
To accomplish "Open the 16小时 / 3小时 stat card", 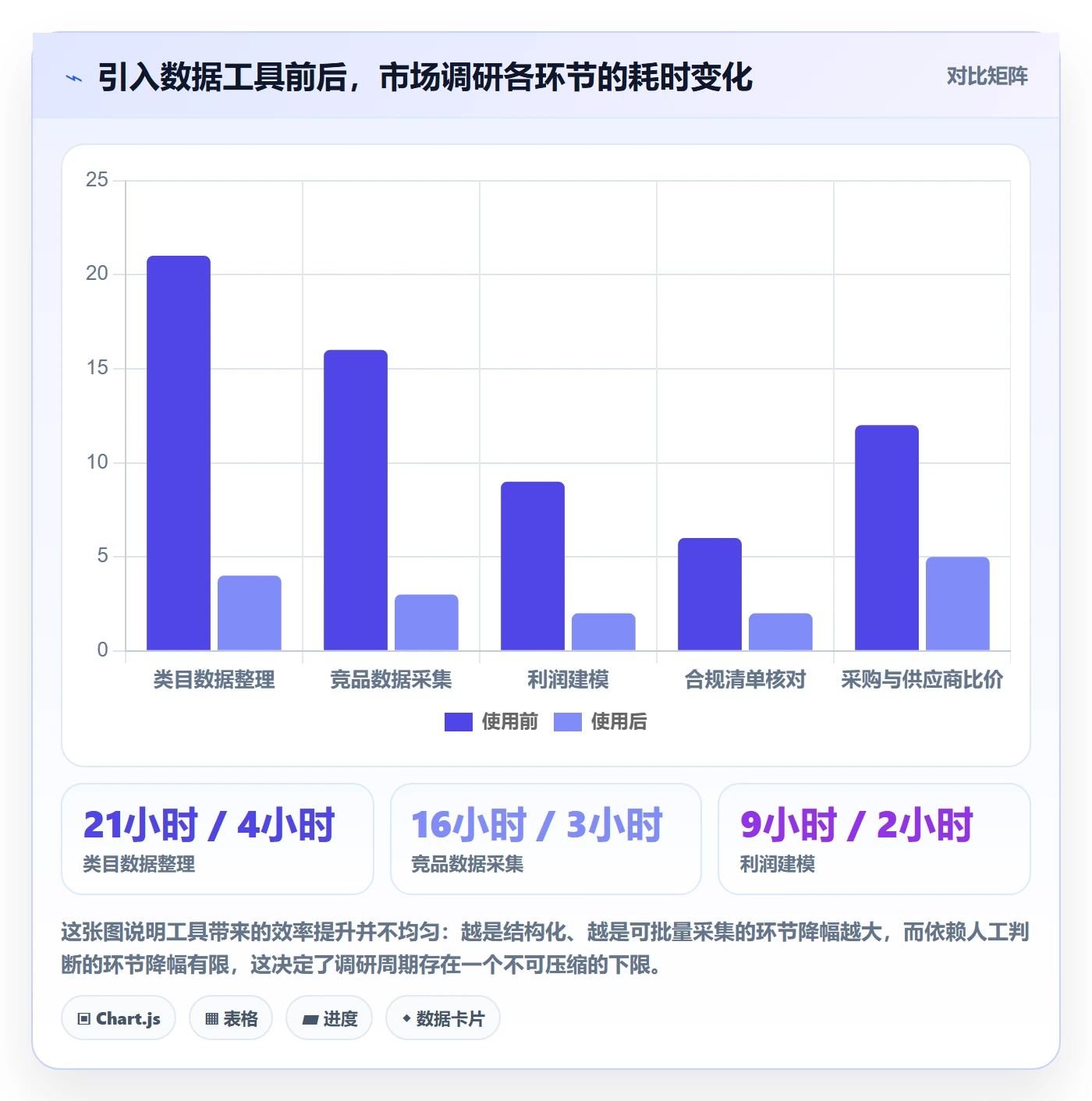I will (546, 839).
